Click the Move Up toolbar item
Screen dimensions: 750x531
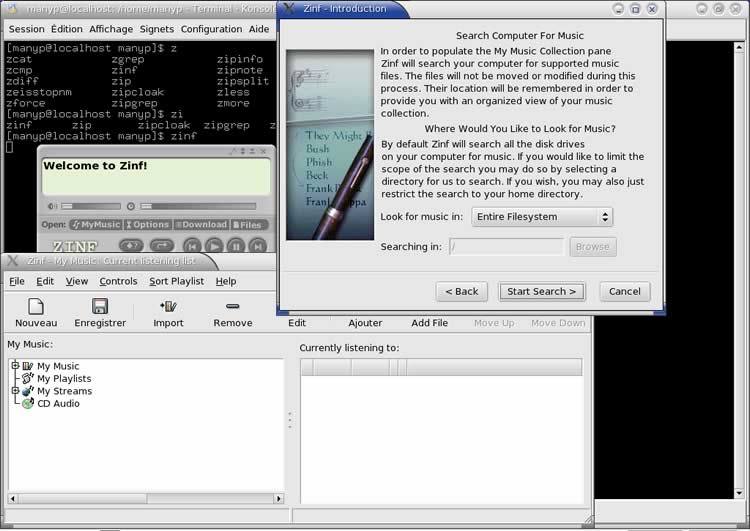(494, 323)
